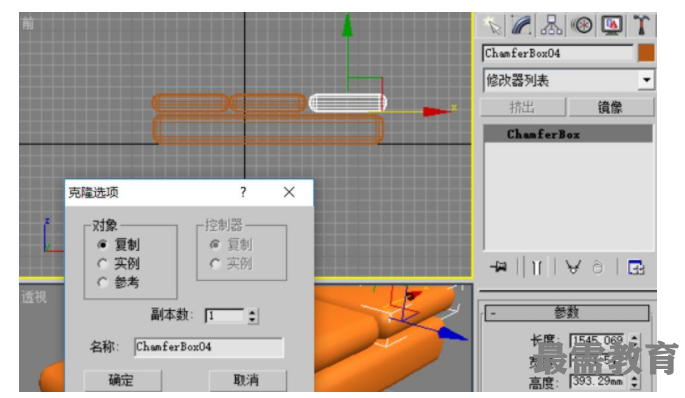
Task: Select ChamferBox entry in modifier stack
Action: tap(568, 134)
